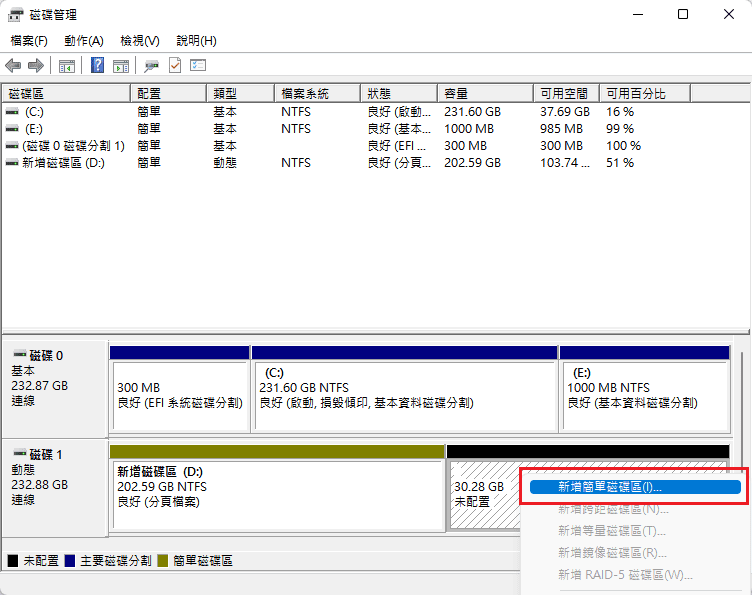Click the black 未配置 legend swatch
752x595 pixels.
click(x=13, y=560)
